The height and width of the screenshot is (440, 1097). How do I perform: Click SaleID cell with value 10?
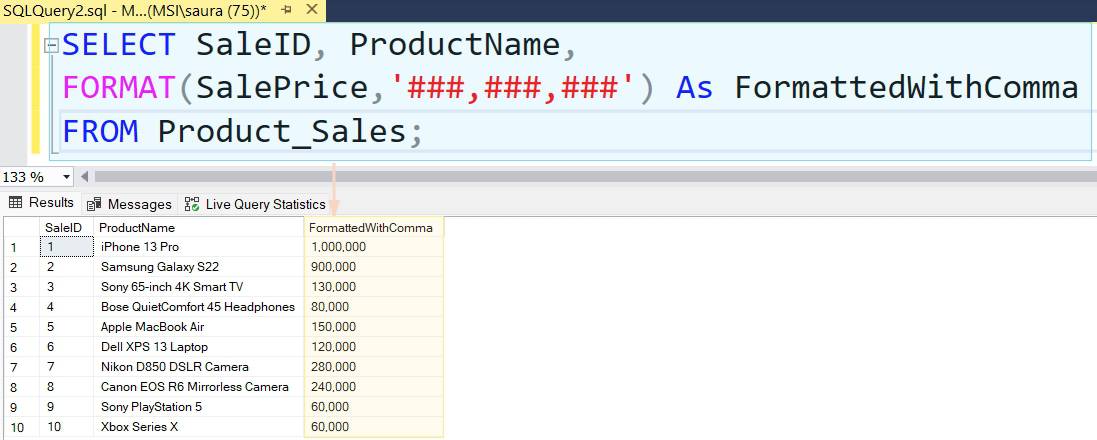tap(66, 426)
